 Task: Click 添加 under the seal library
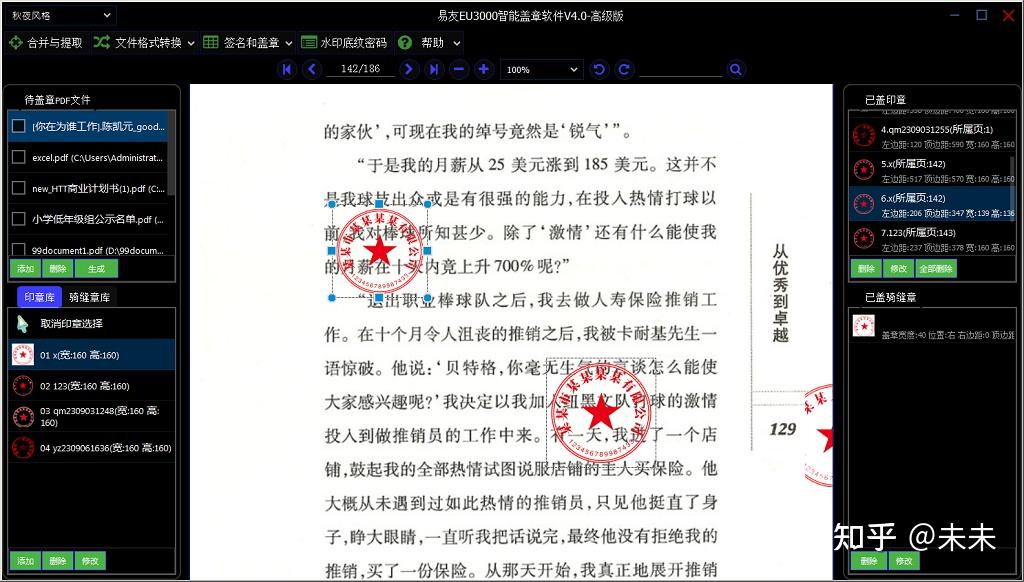click(25, 561)
